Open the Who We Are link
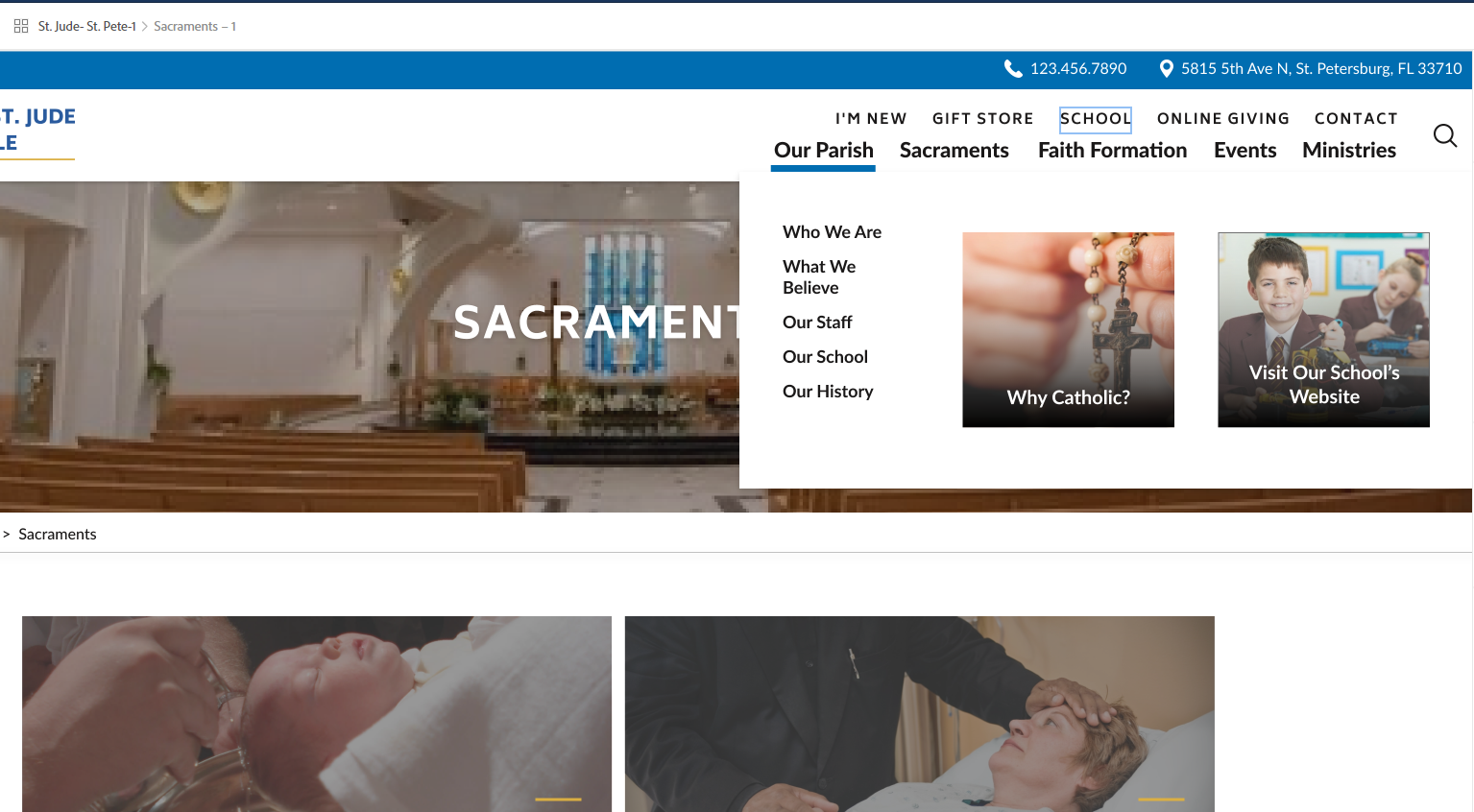 coord(832,232)
